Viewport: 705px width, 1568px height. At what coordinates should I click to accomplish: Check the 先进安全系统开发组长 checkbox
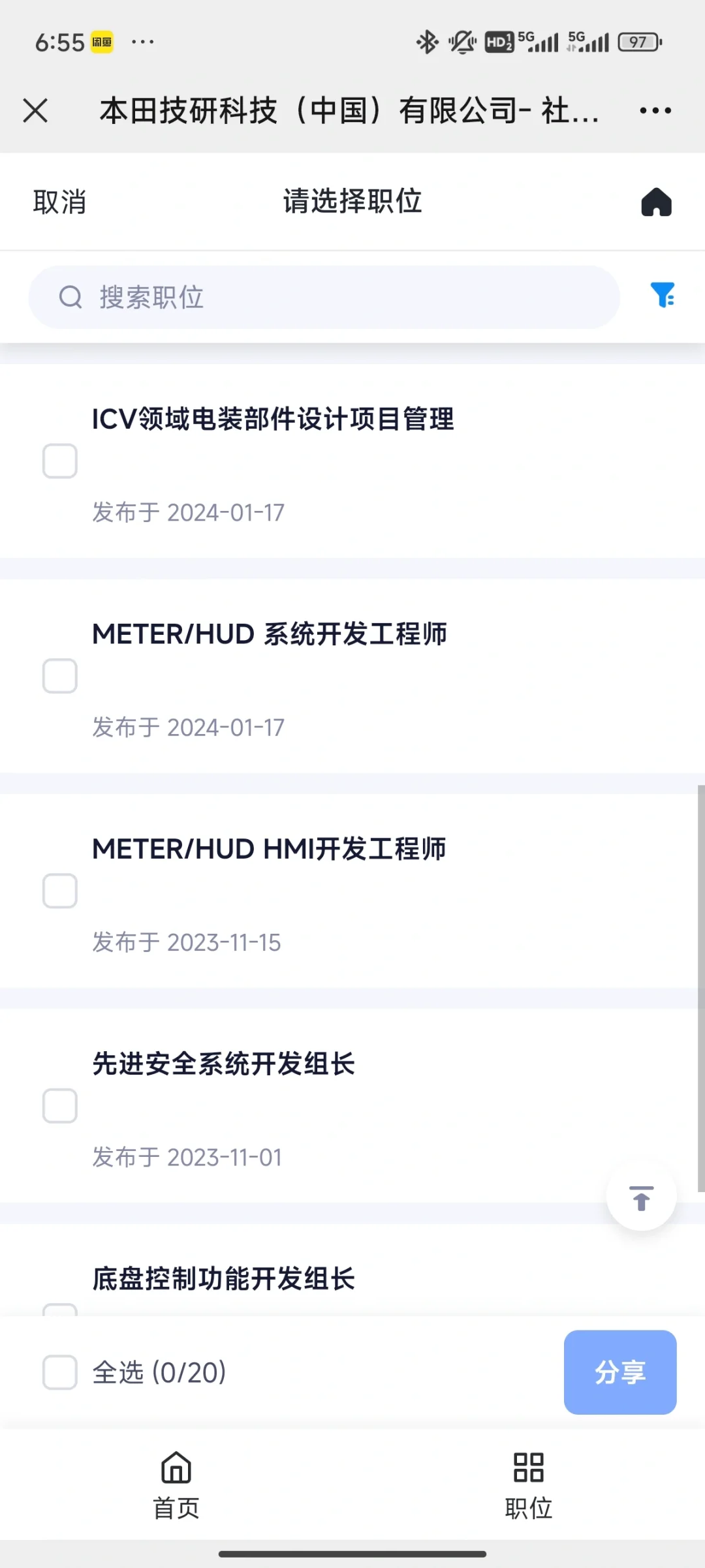coord(60,1105)
